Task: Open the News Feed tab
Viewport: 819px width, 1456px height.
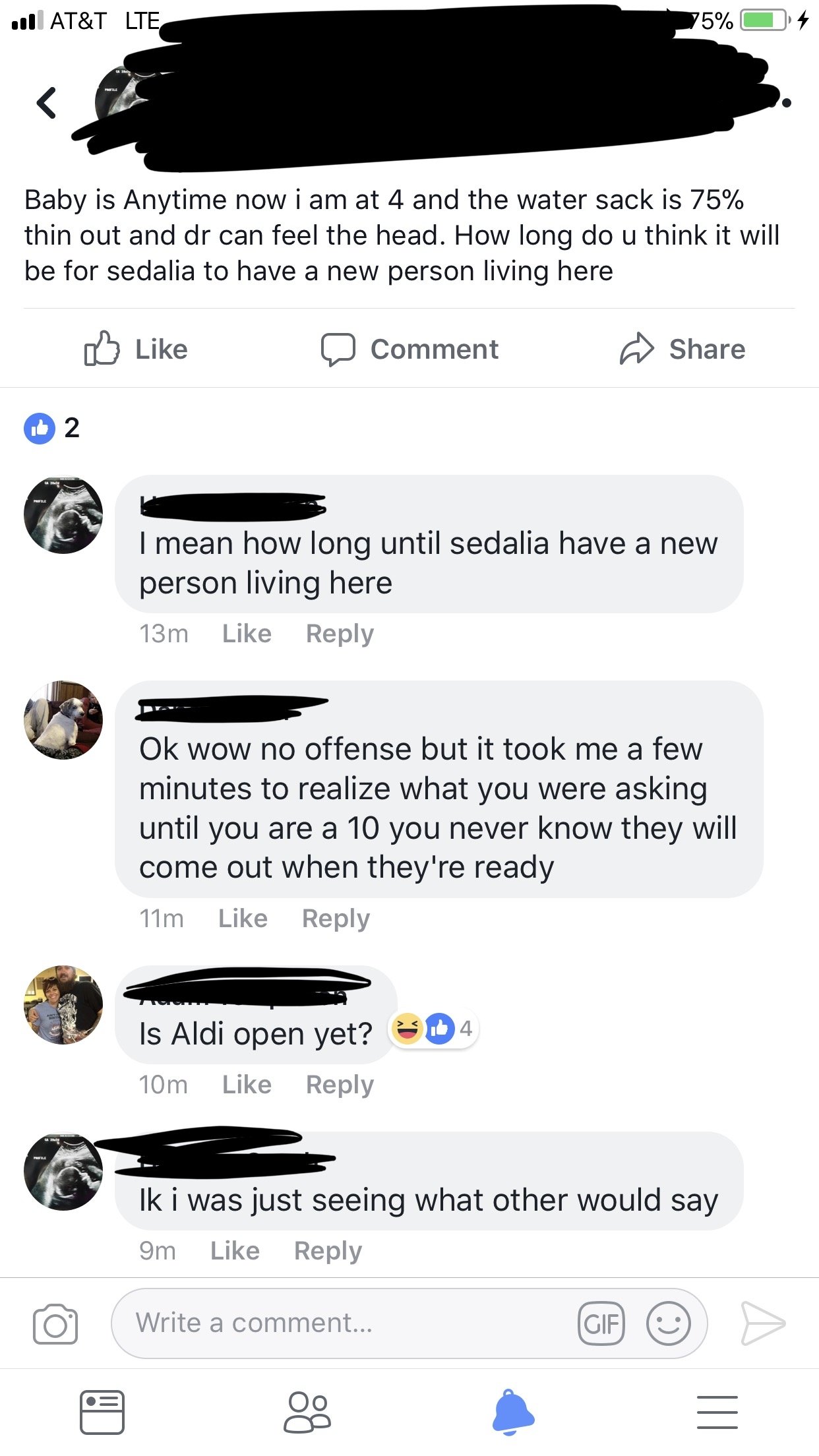Action: pyautogui.click(x=102, y=1412)
